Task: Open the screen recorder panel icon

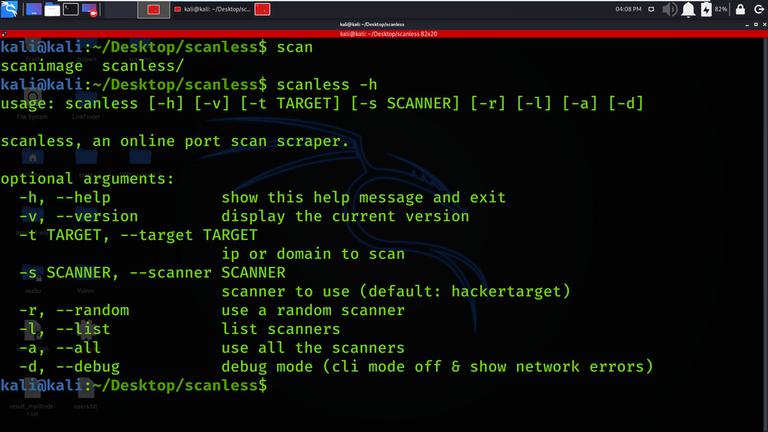Action: [90, 10]
